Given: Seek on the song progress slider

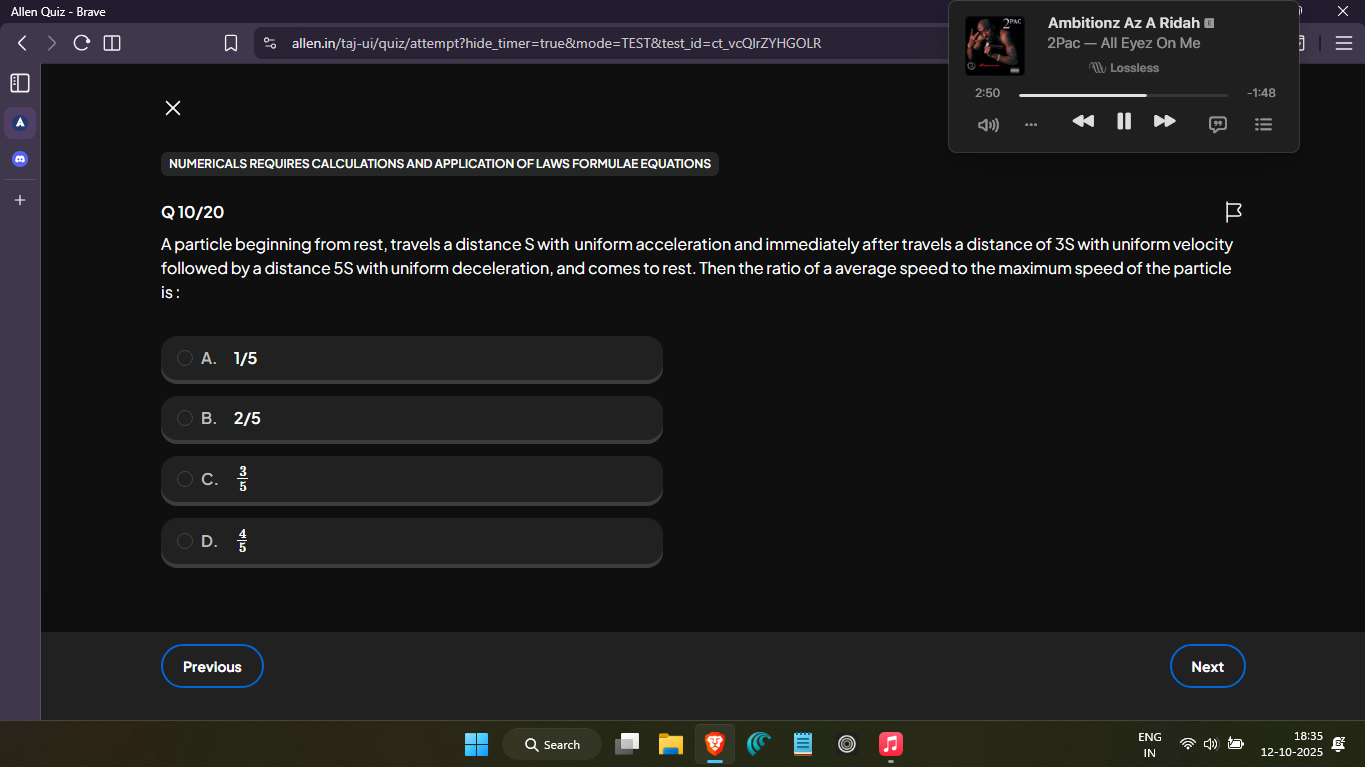Looking at the screenshot, I should (x=1124, y=95).
